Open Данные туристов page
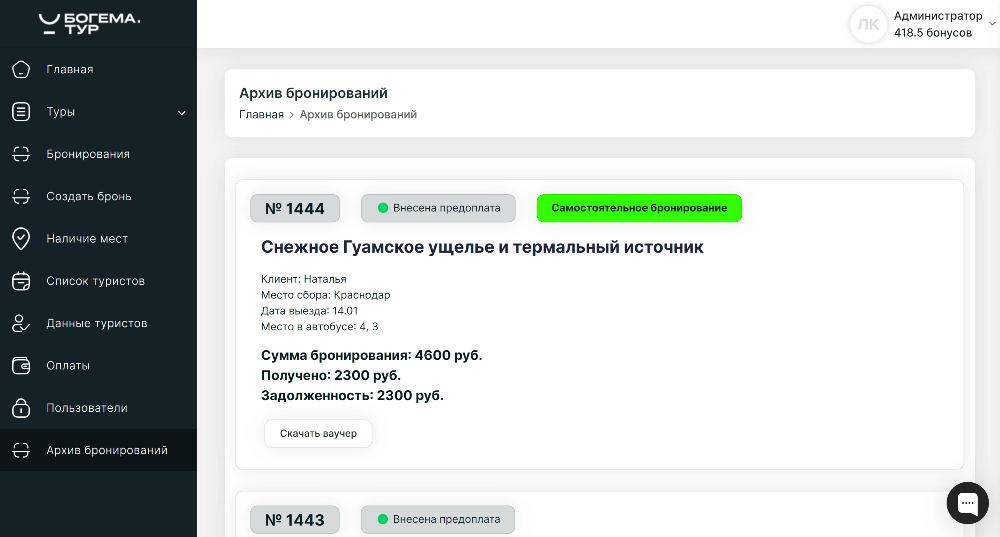The width and height of the screenshot is (1000, 537). (98, 323)
